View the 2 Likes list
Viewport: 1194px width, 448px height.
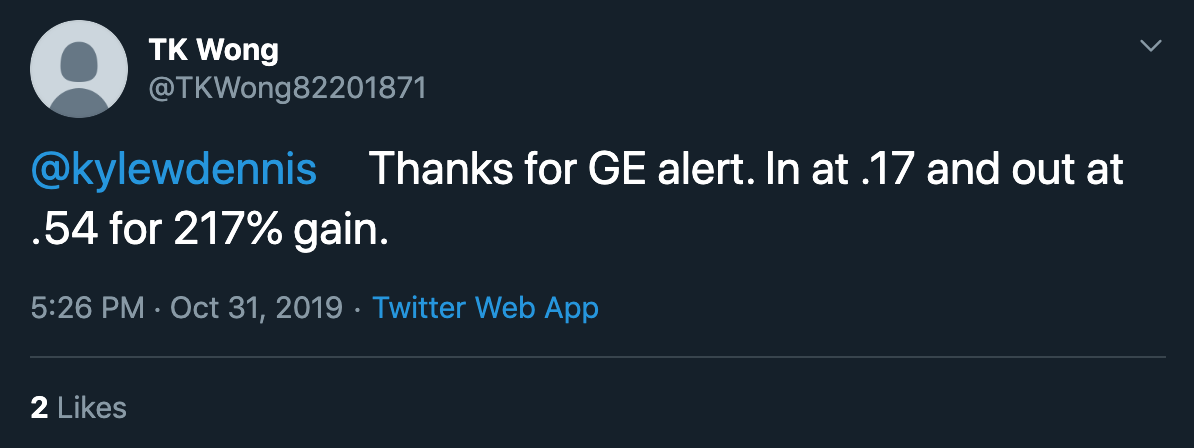pos(78,408)
